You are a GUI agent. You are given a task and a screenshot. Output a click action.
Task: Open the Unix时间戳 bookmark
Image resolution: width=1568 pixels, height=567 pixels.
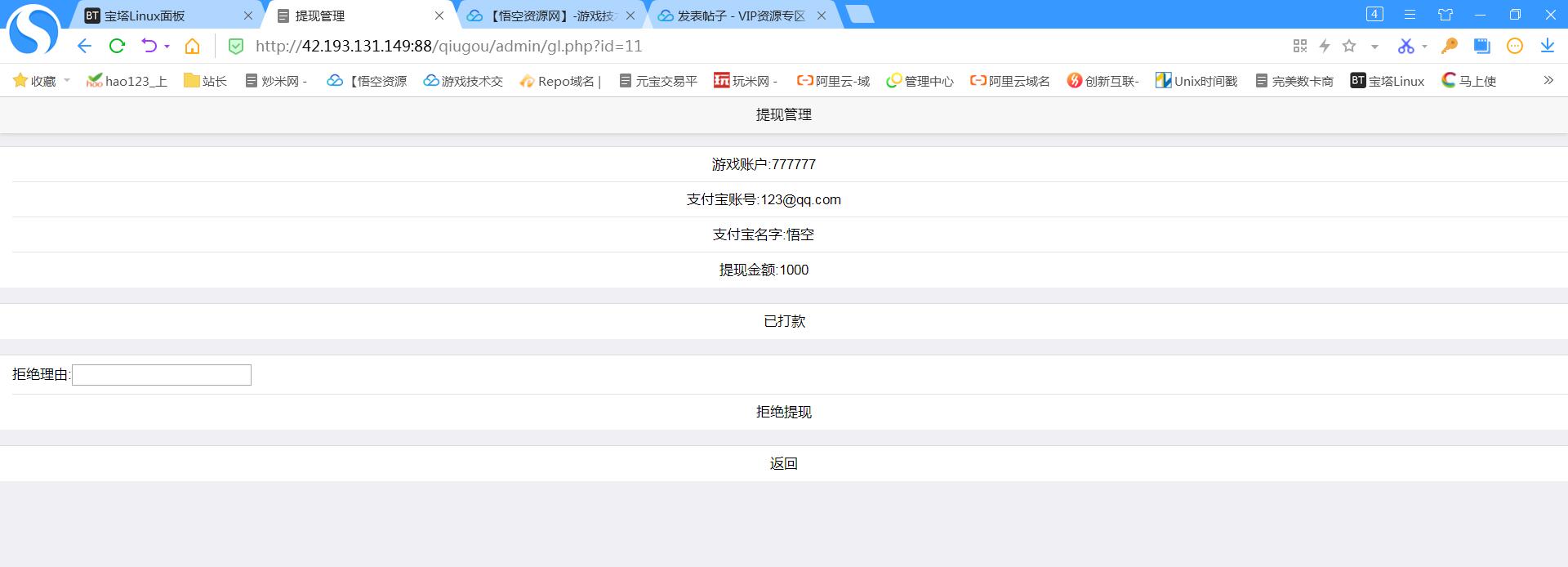click(1196, 81)
